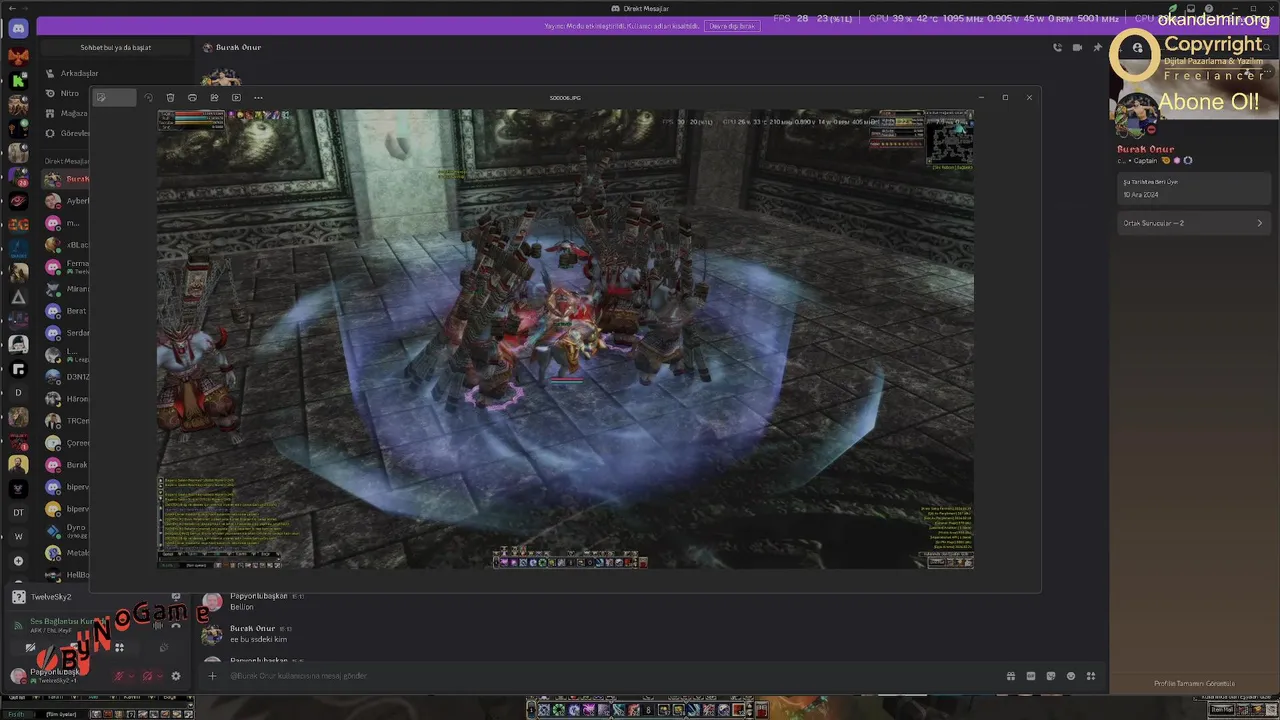This screenshot has width=1280, height=720.
Task: Open Discord home direct messages icon
Action: 18,28
